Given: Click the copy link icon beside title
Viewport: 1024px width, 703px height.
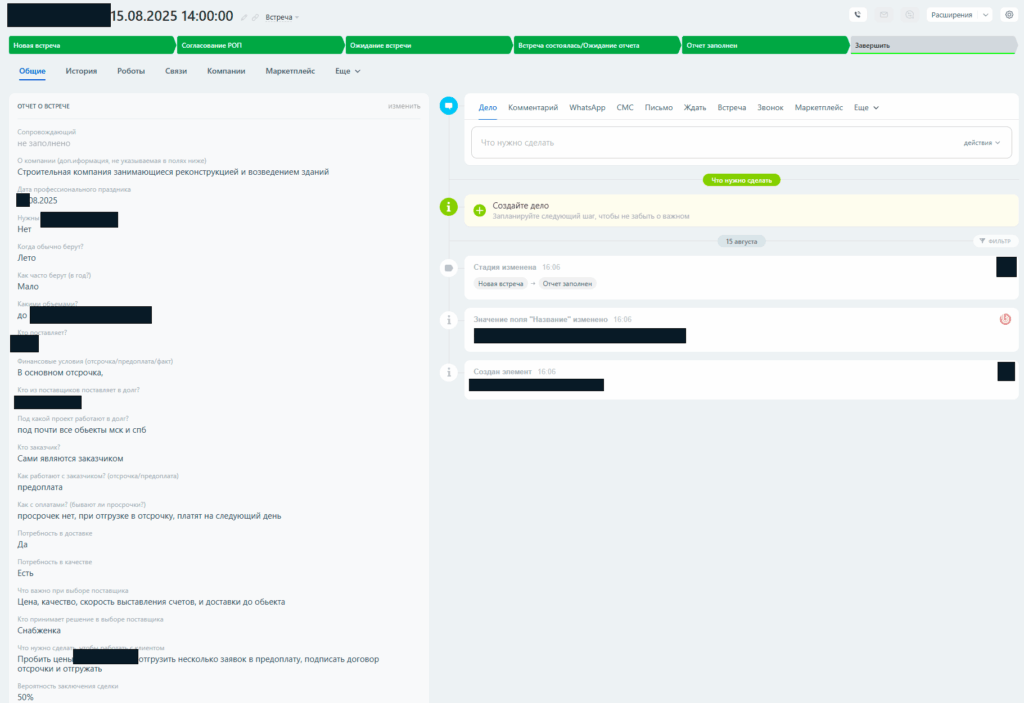Looking at the screenshot, I should pos(256,17).
